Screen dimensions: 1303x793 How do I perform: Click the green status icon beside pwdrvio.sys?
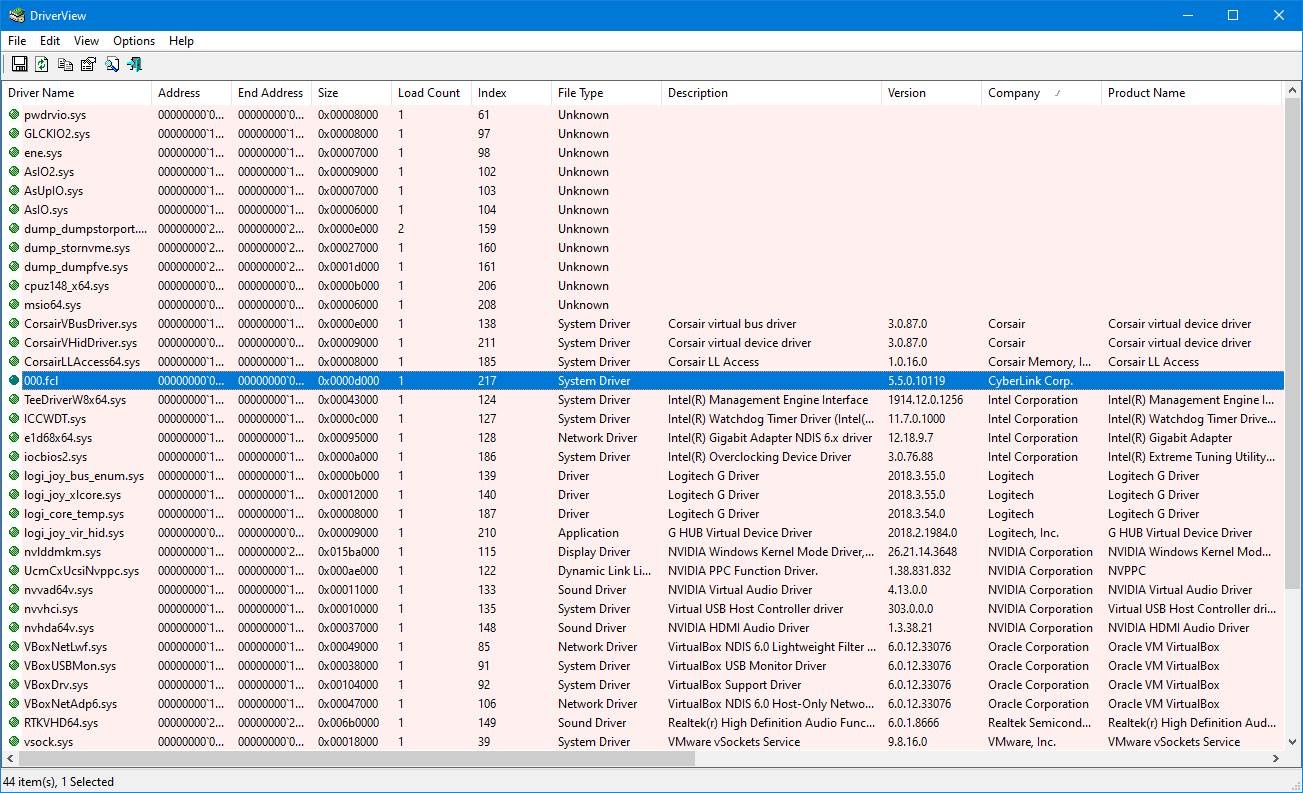tap(14, 115)
